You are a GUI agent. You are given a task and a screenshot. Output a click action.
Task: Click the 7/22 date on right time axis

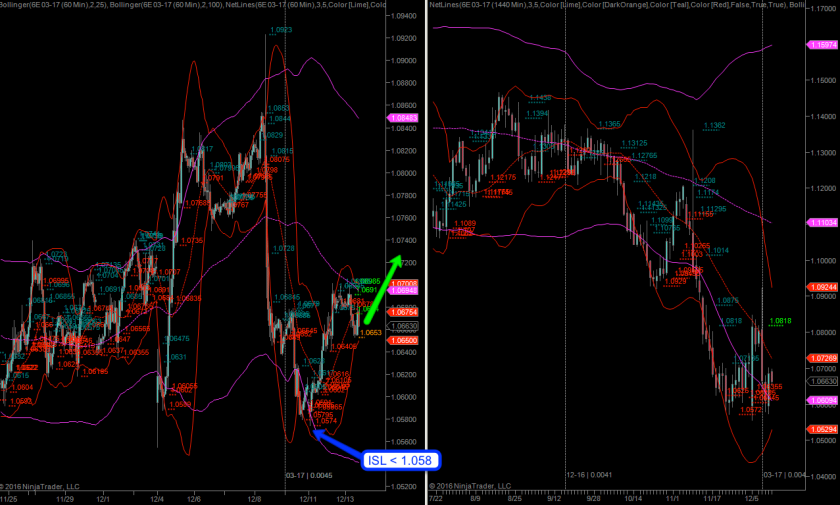(436, 499)
